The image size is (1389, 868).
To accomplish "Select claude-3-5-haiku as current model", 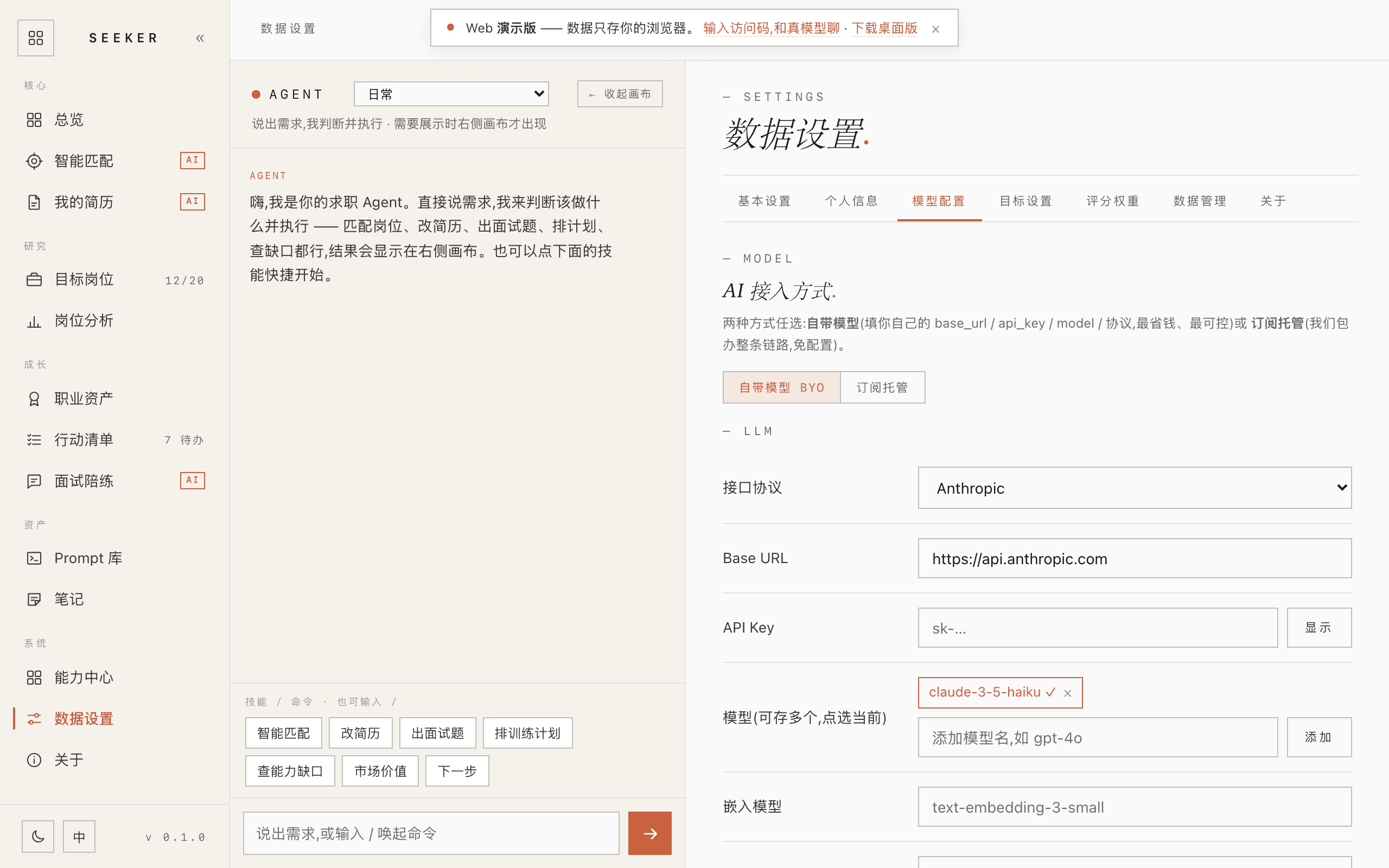I will click(x=992, y=692).
